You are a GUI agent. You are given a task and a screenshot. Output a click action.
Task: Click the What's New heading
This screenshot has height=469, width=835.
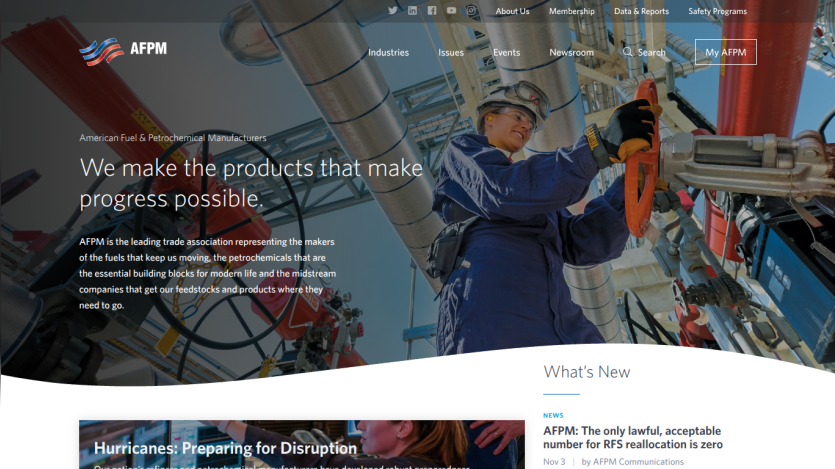tap(586, 372)
